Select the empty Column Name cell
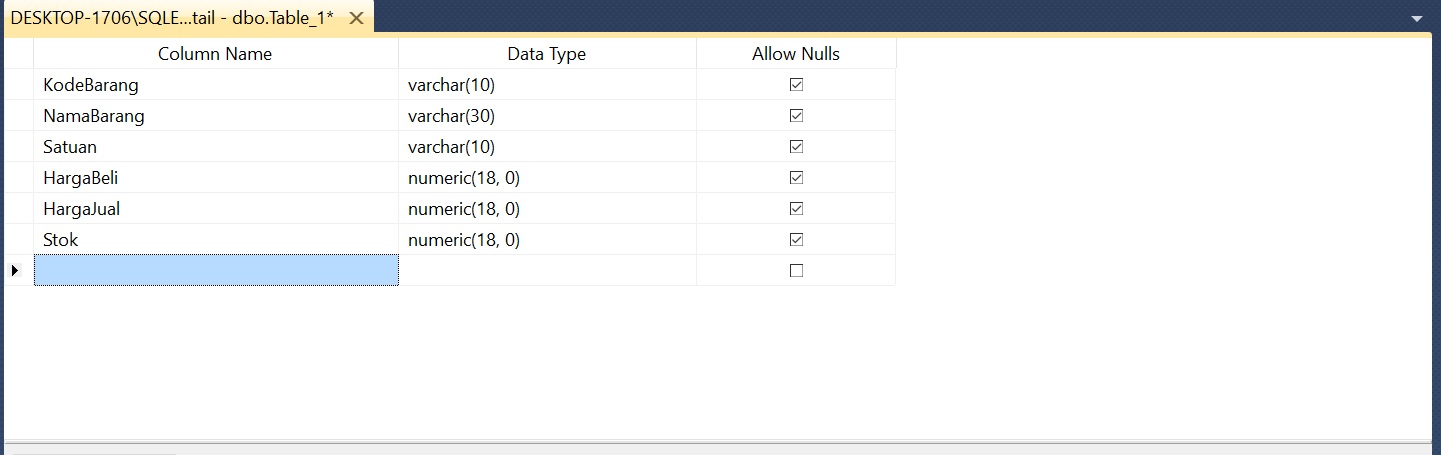Viewport: 1441px width, 455px height. 216,270
